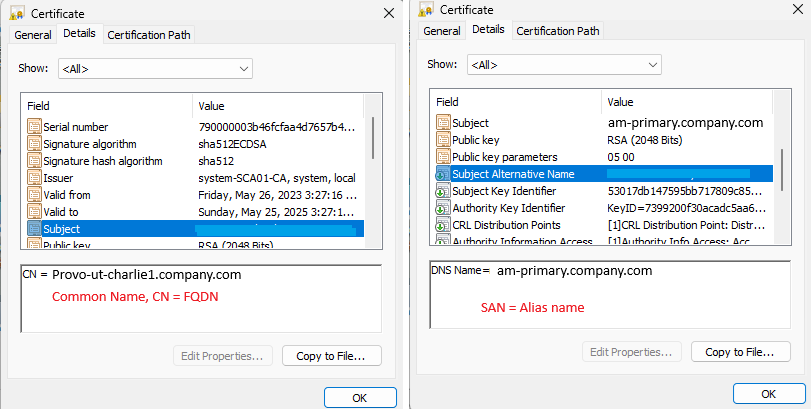811x409 pixels.
Task: Select the Authority Key Identifier icon
Action: pyautogui.click(x=443, y=208)
